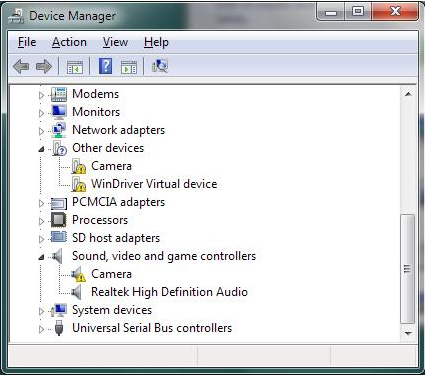This screenshot has height=375, width=425.
Task: Open the Action menu
Action: 69,42
